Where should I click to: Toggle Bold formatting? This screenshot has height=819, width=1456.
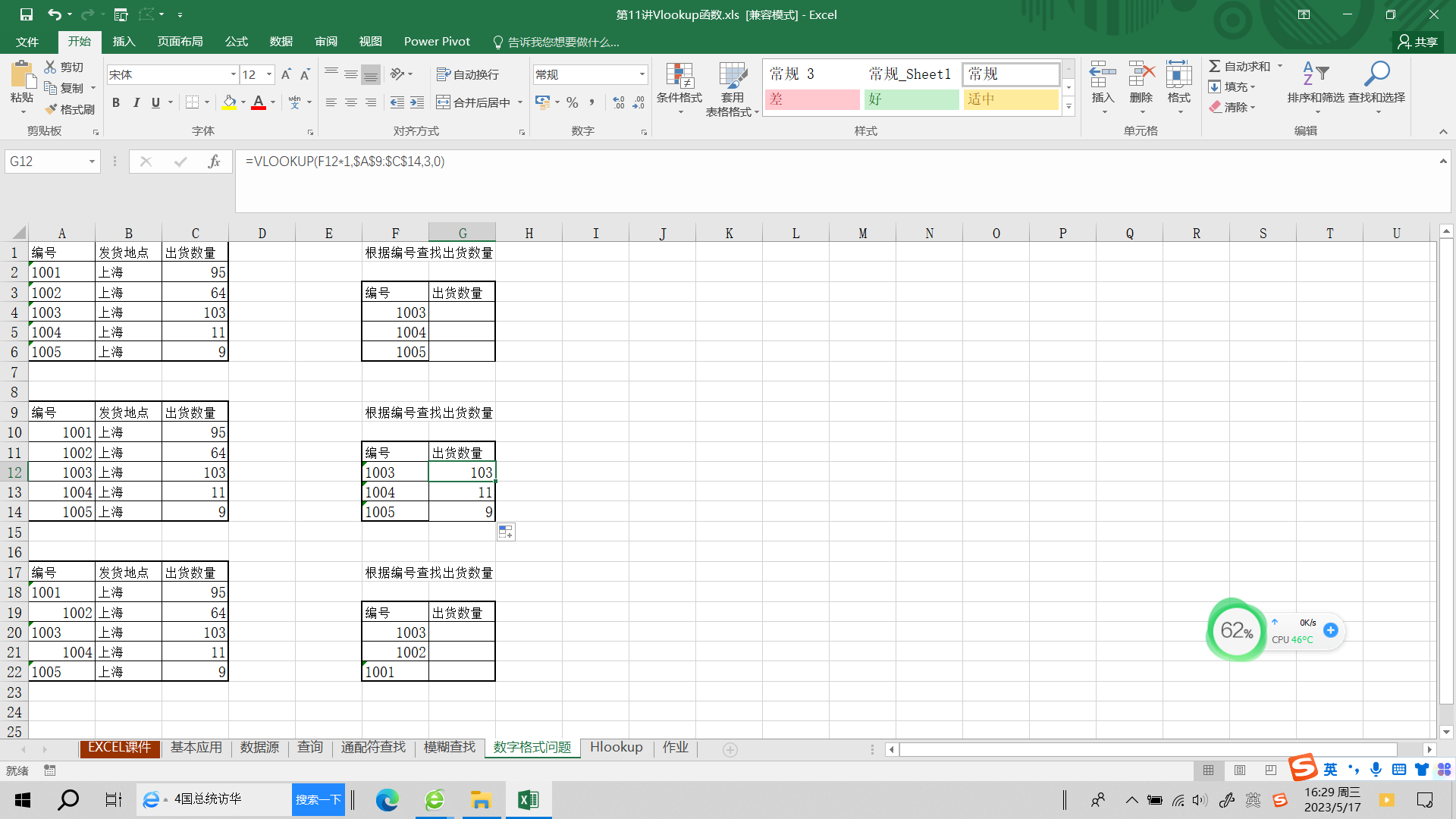point(116,102)
